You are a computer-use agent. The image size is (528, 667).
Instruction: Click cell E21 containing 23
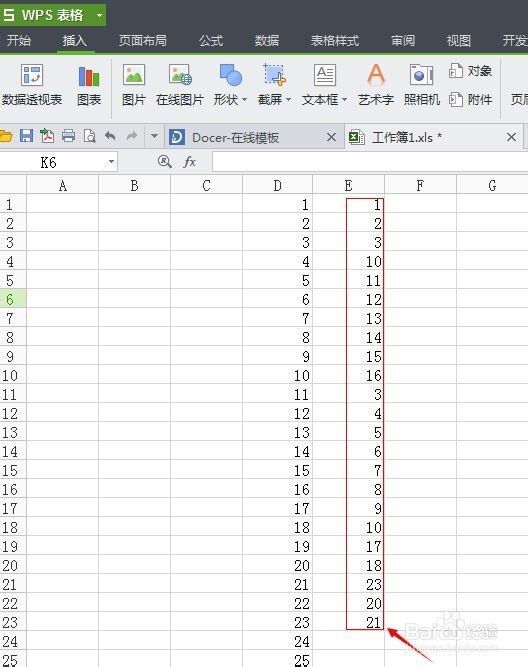pyautogui.click(x=348, y=584)
